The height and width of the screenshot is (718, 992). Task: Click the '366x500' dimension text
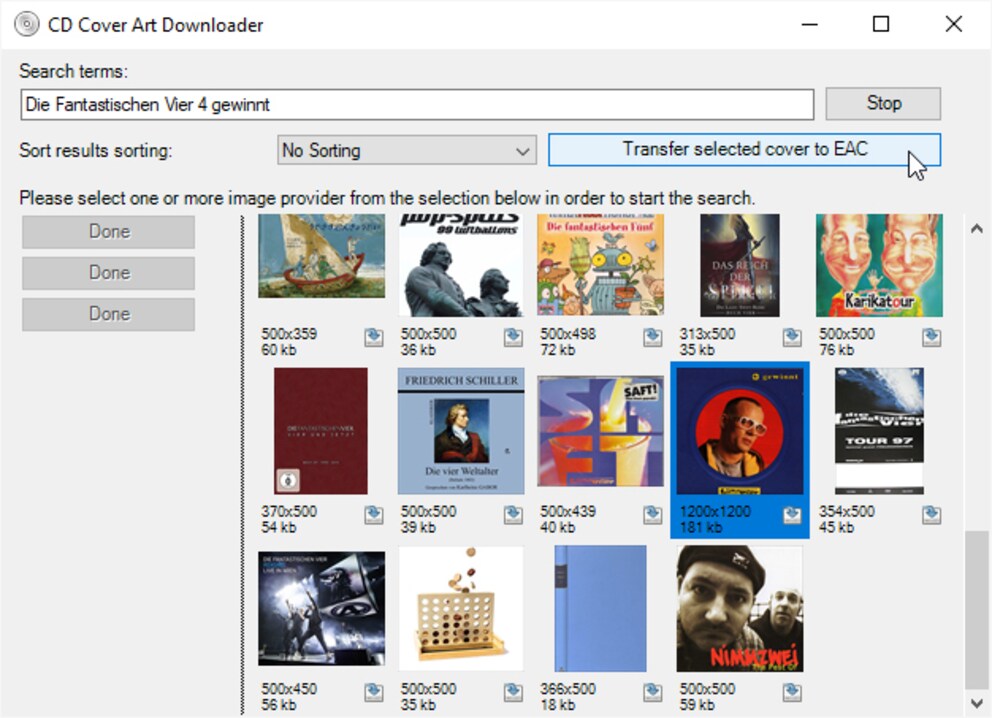pos(568,688)
